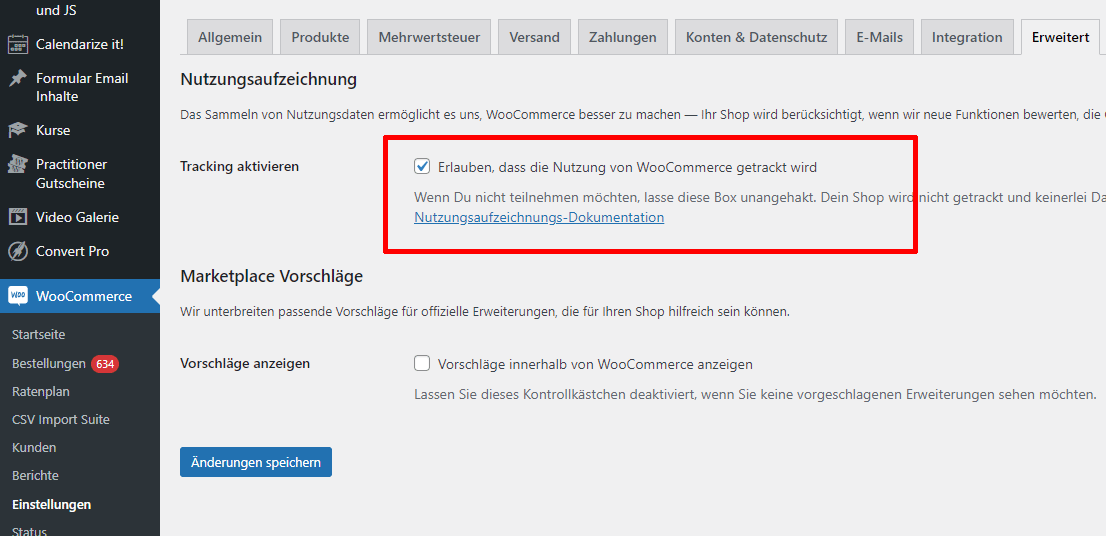Image resolution: width=1106 pixels, height=536 pixels.
Task: Click the Calendarize it! calendar icon
Action: tap(18, 44)
